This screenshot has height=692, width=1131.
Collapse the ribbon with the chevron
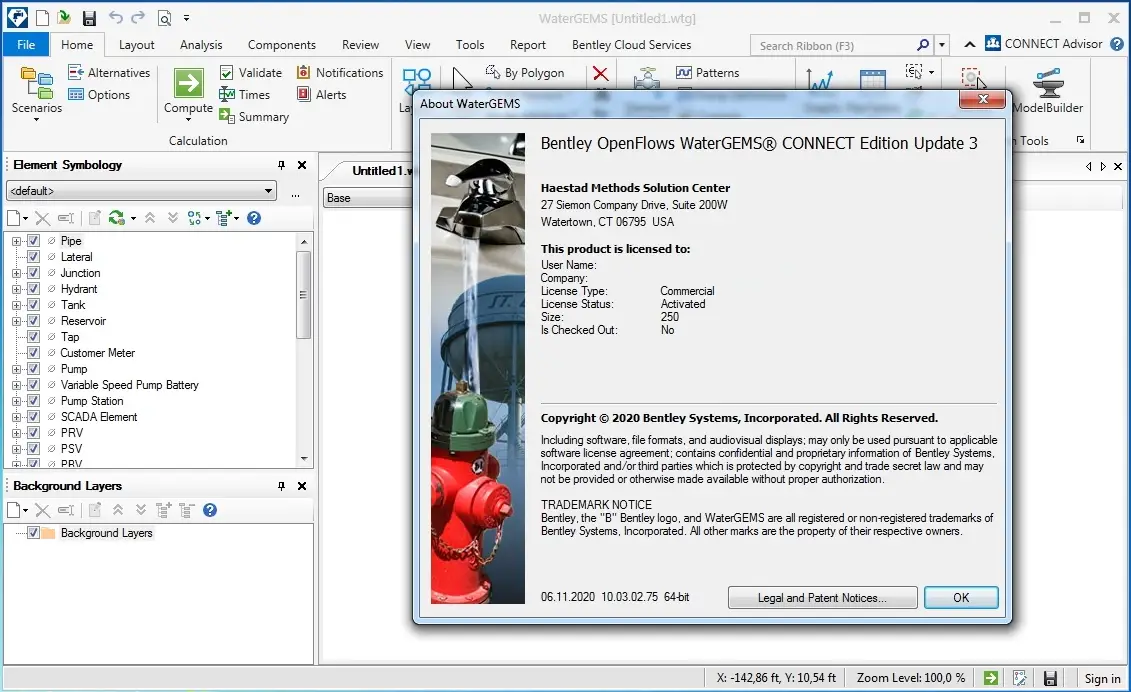click(970, 45)
